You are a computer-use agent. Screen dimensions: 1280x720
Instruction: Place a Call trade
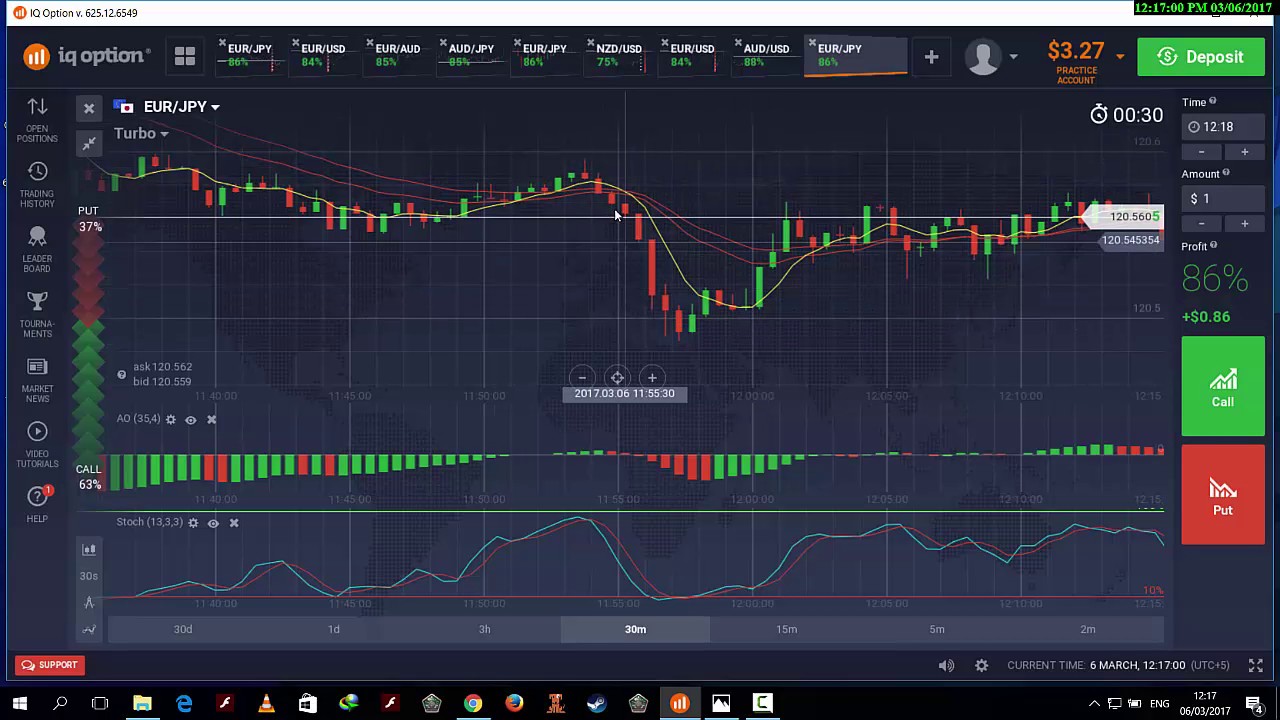coord(1223,387)
